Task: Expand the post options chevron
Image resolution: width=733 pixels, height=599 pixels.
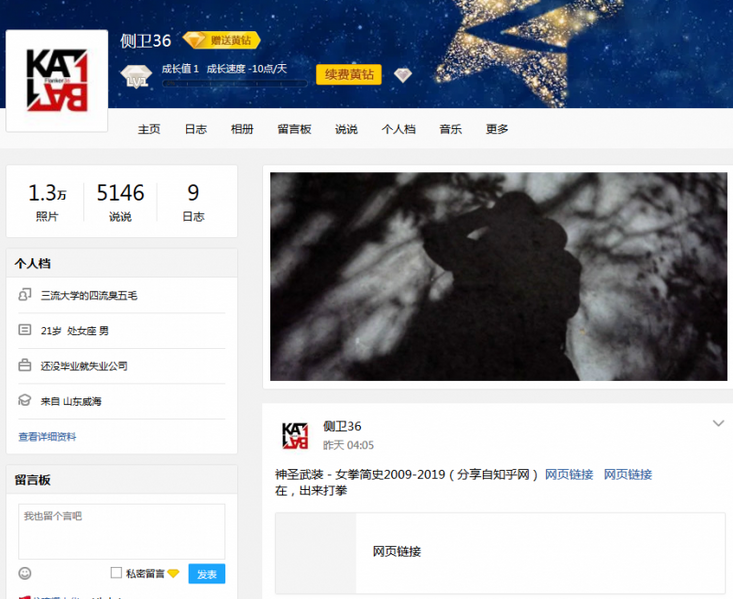Action: click(718, 424)
